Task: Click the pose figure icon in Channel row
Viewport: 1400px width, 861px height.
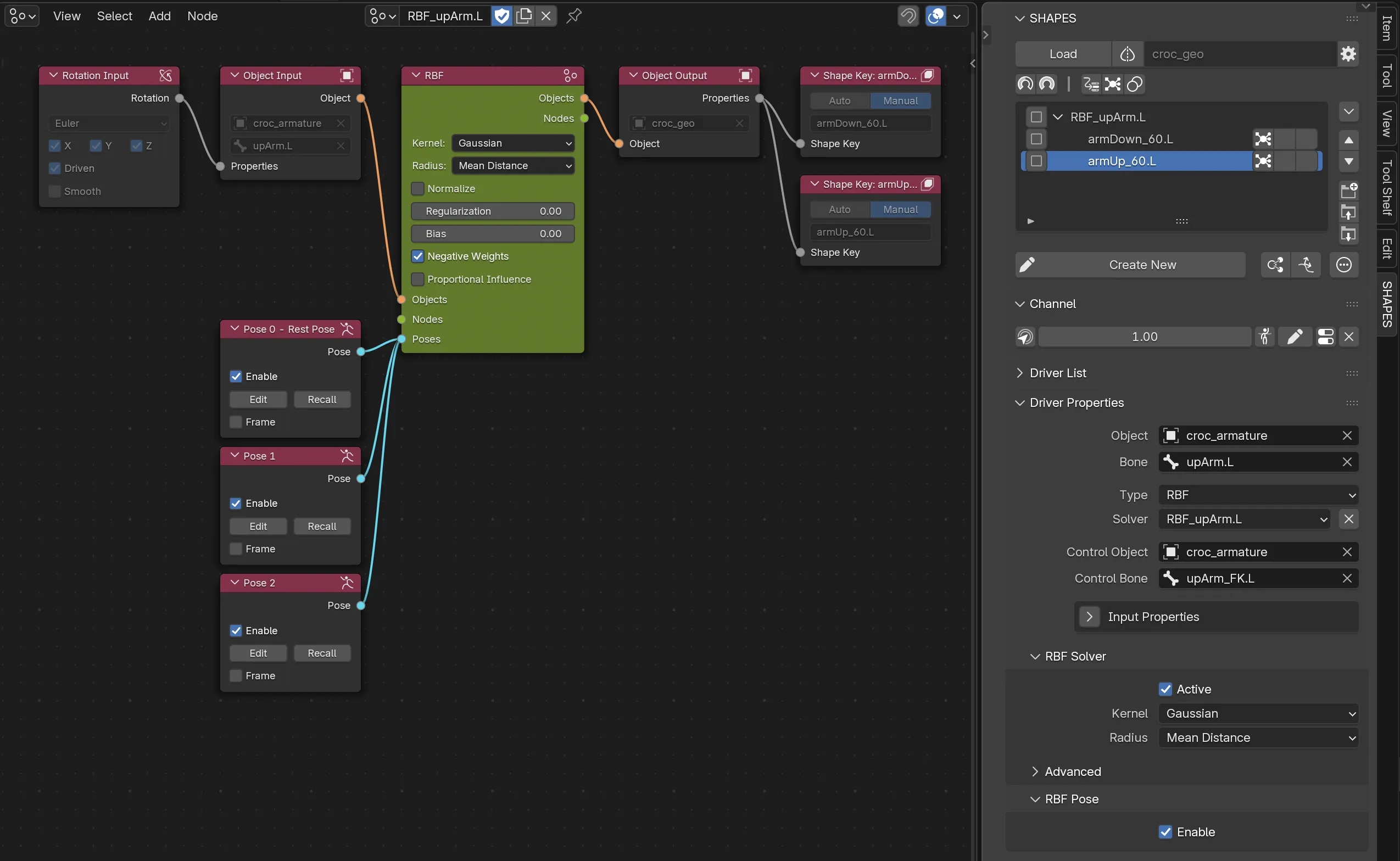Action: pos(1264,337)
